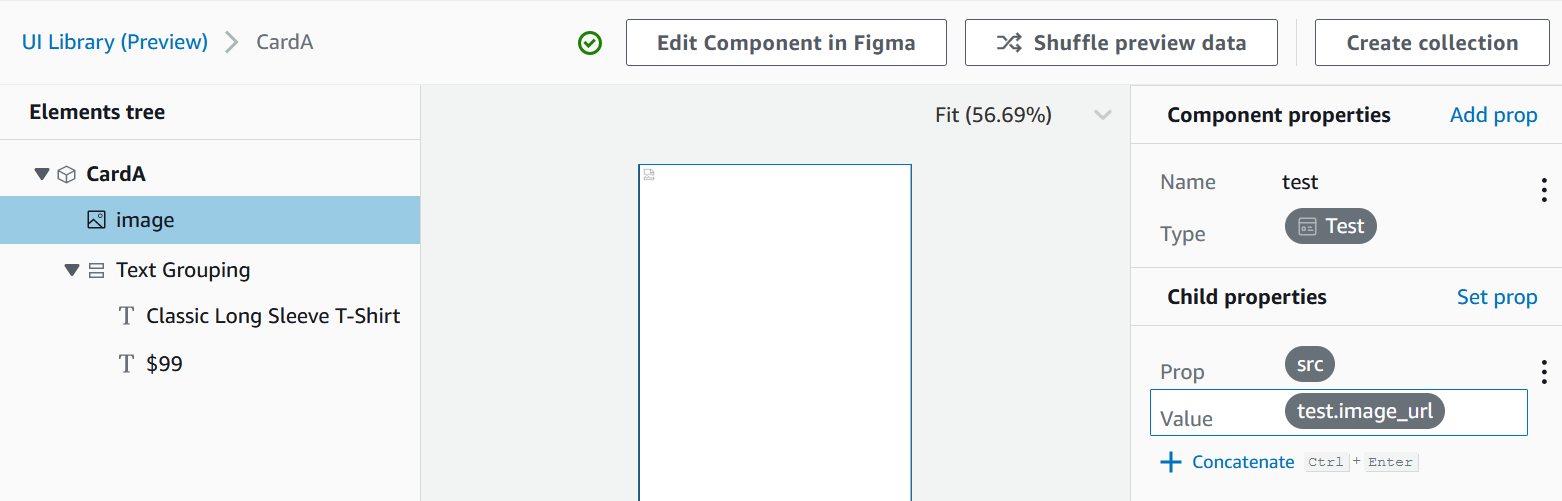
Task: Click the plus icon next to Concatenate
Action: (x=1170, y=462)
